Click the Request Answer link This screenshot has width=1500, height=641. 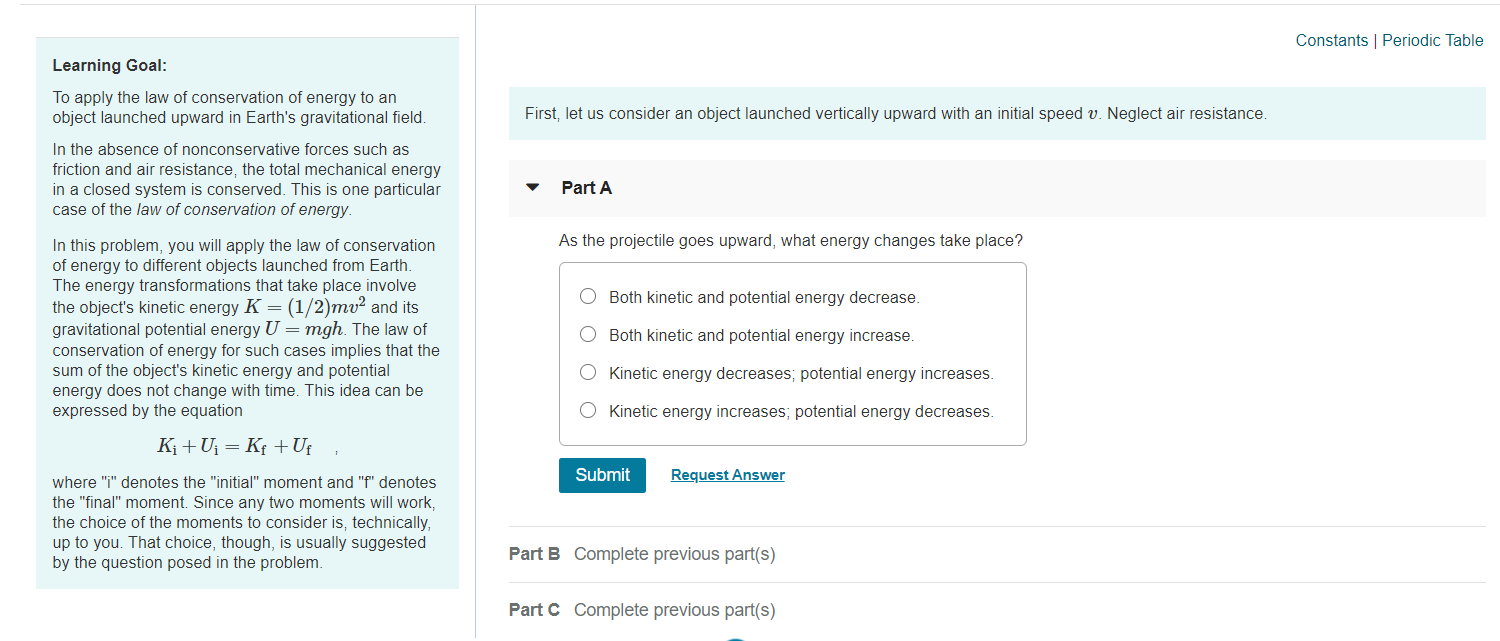pos(727,474)
